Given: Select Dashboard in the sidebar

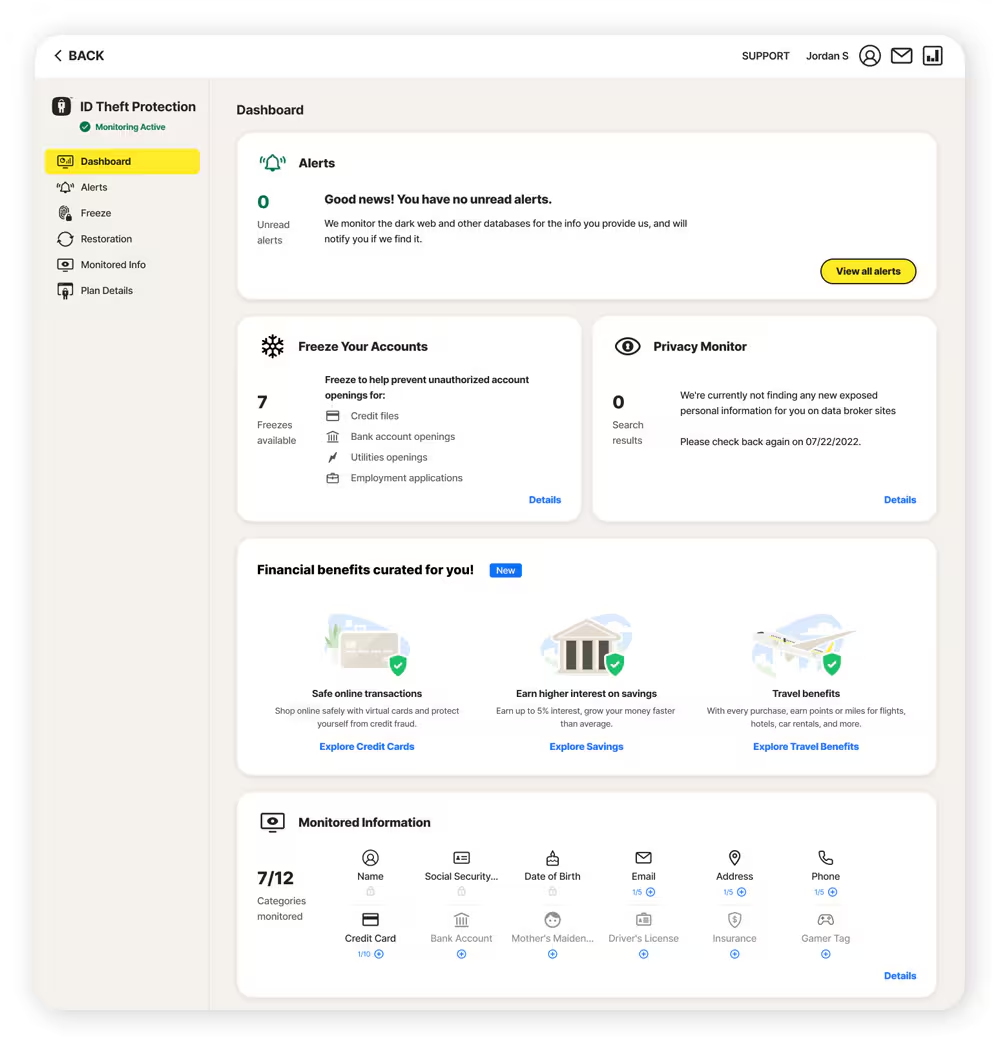Looking at the screenshot, I should 122,161.
